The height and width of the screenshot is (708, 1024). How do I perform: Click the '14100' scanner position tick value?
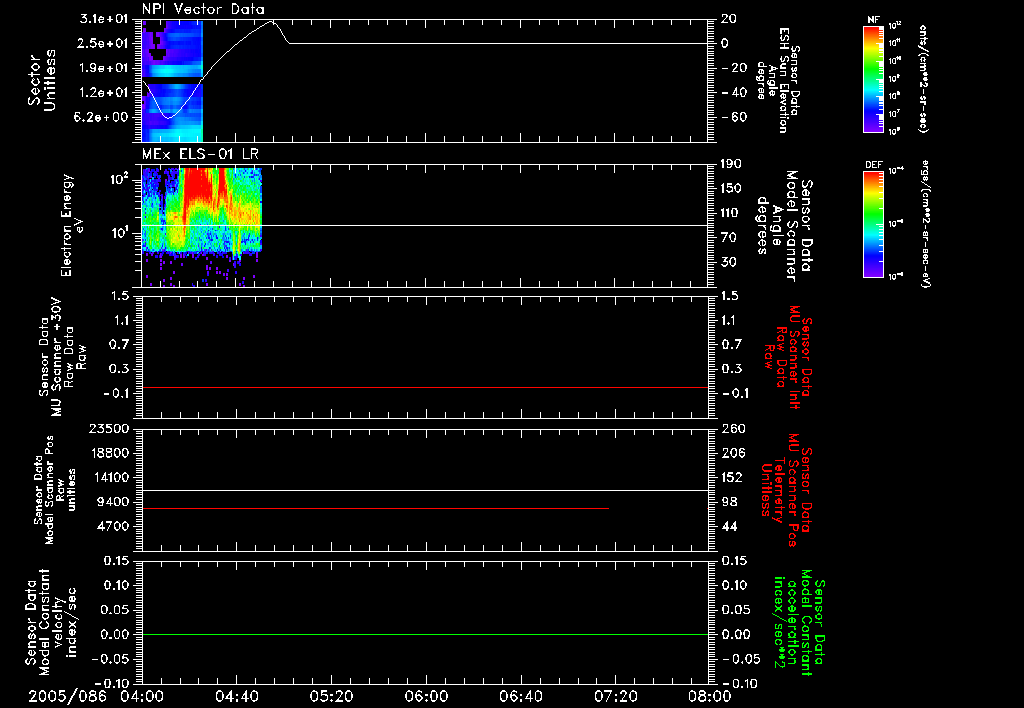point(109,477)
